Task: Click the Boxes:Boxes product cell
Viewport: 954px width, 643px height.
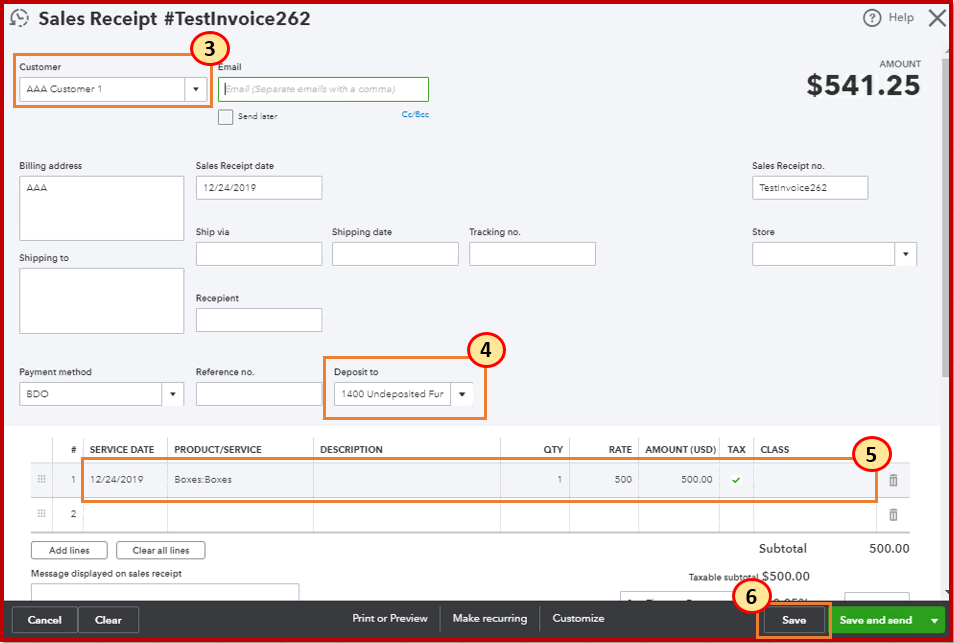Action: pos(240,479)
